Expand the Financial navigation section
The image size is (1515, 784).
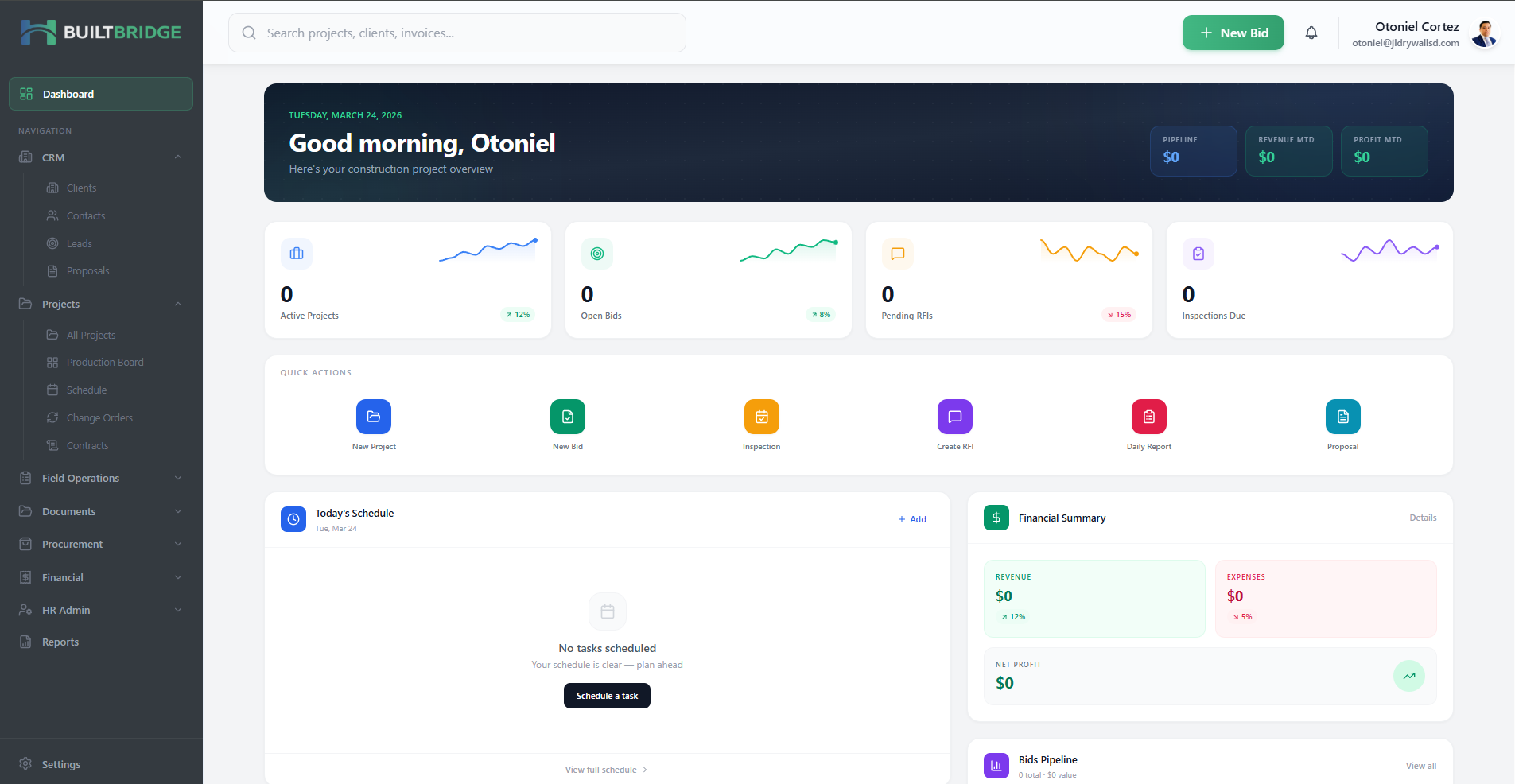tap(178, 577)
